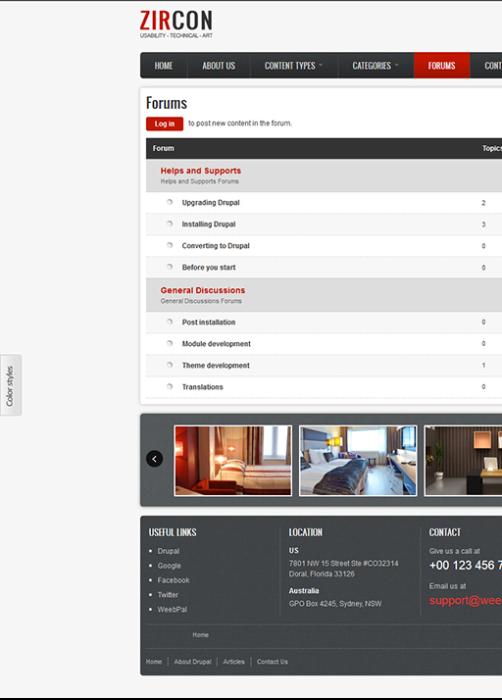Open the red bedroom thumbnail

(x=233, y=460)
